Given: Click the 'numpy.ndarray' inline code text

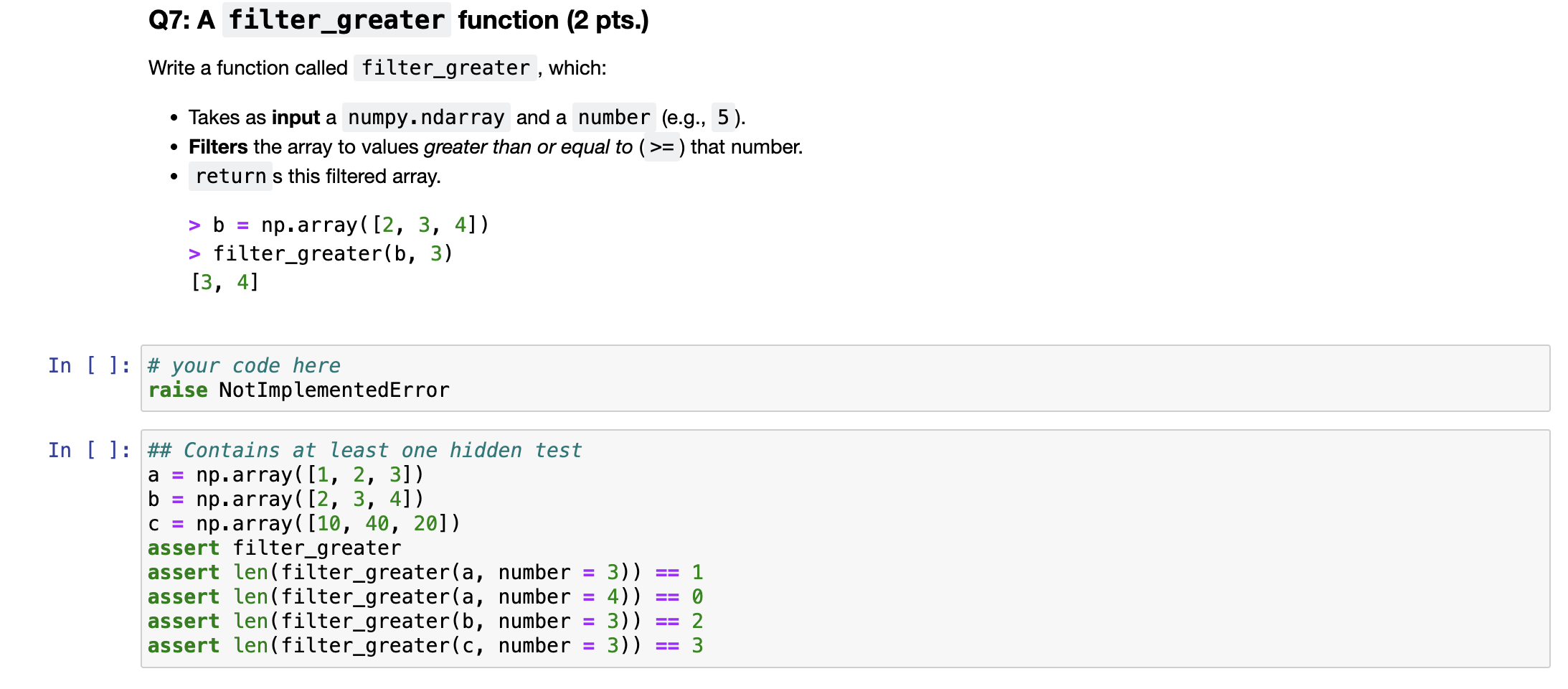Looking at the screenshot, I should [426, 117].
